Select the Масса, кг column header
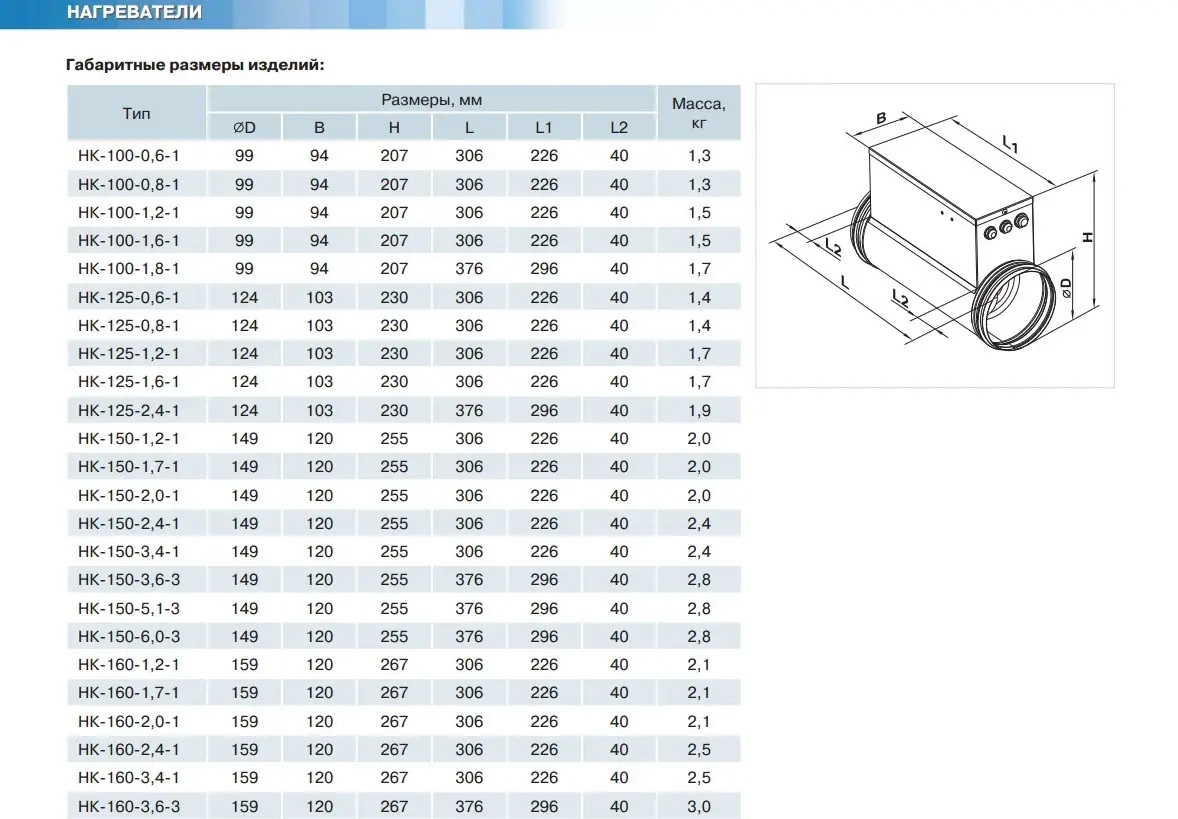Screen dimensions: 1178x819 [699, 113]
